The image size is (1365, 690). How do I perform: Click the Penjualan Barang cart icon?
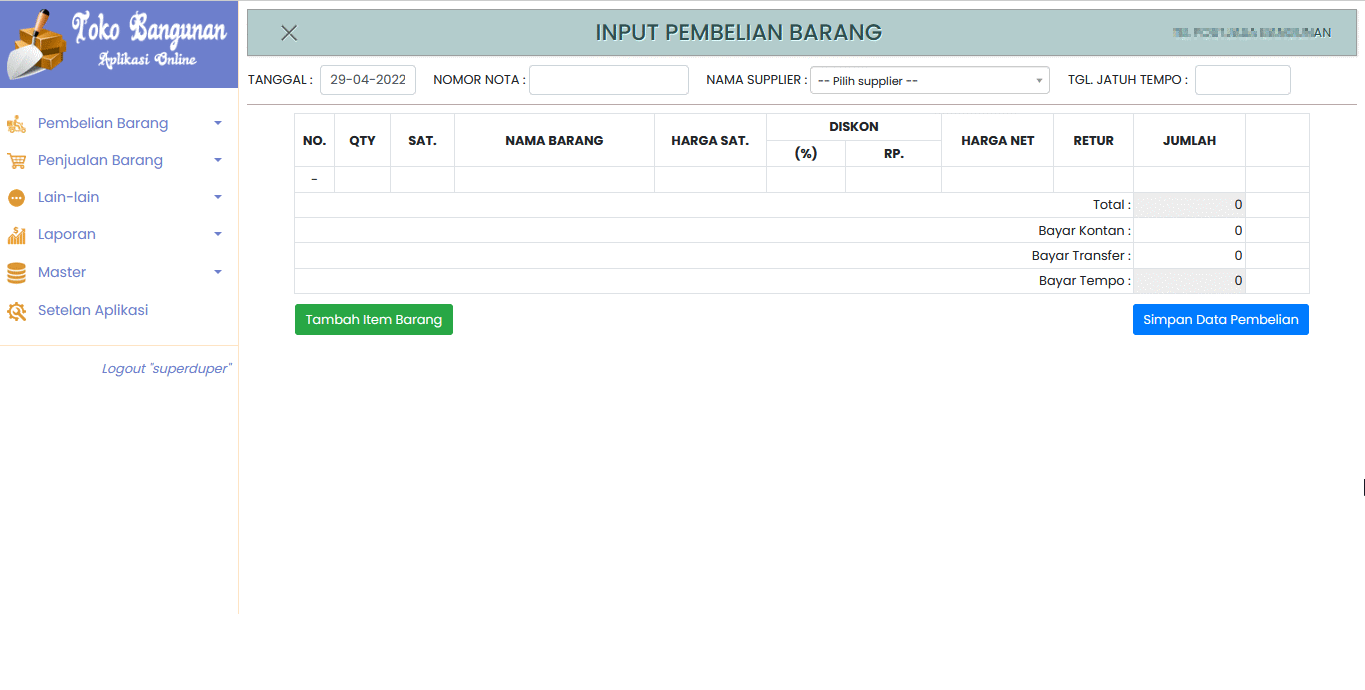pos(16,161)
